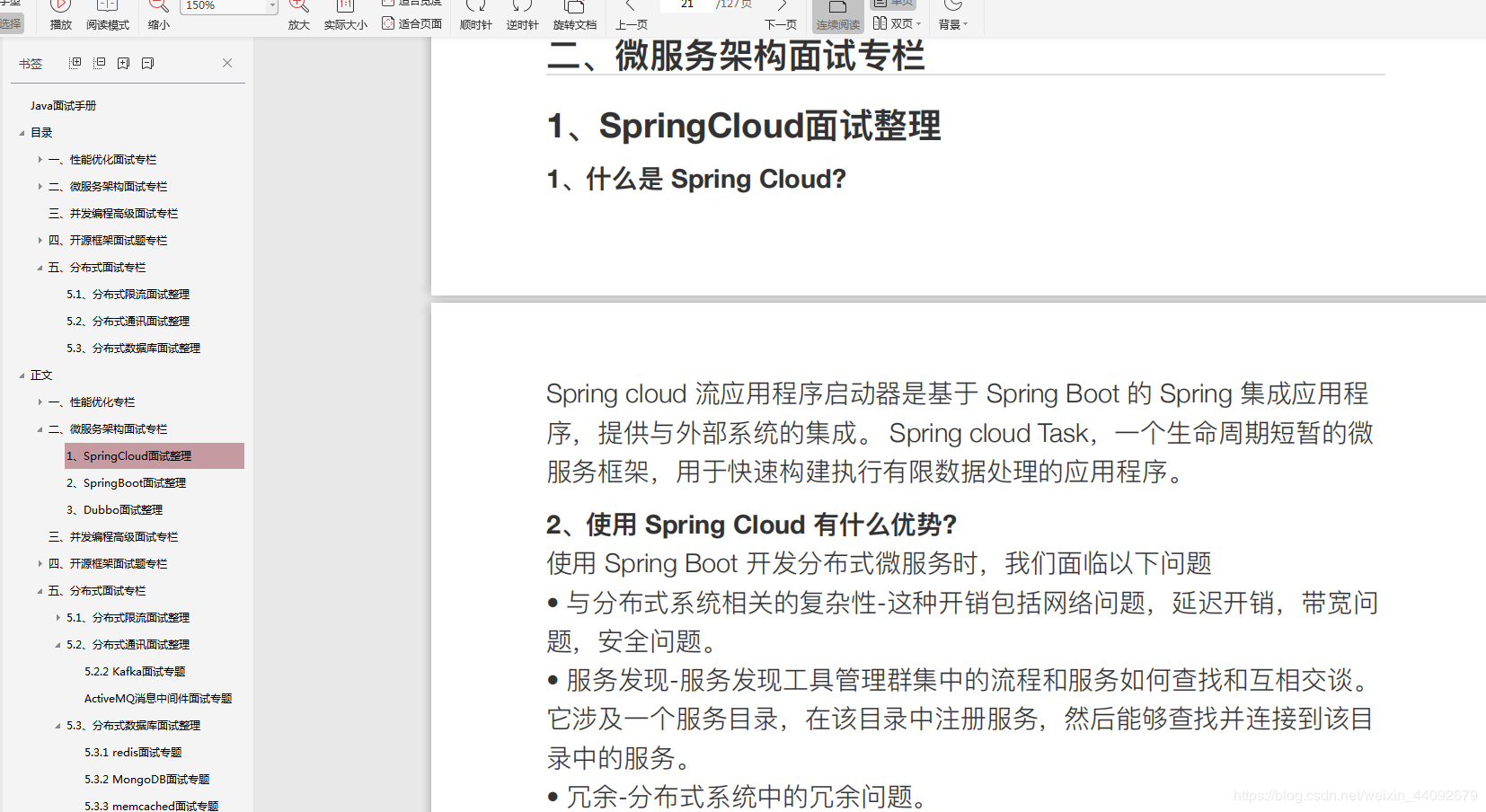Open 5.3.1 redis面试专题 bookmark
The width and height of the screenshot is (1486, 812).
133,753
